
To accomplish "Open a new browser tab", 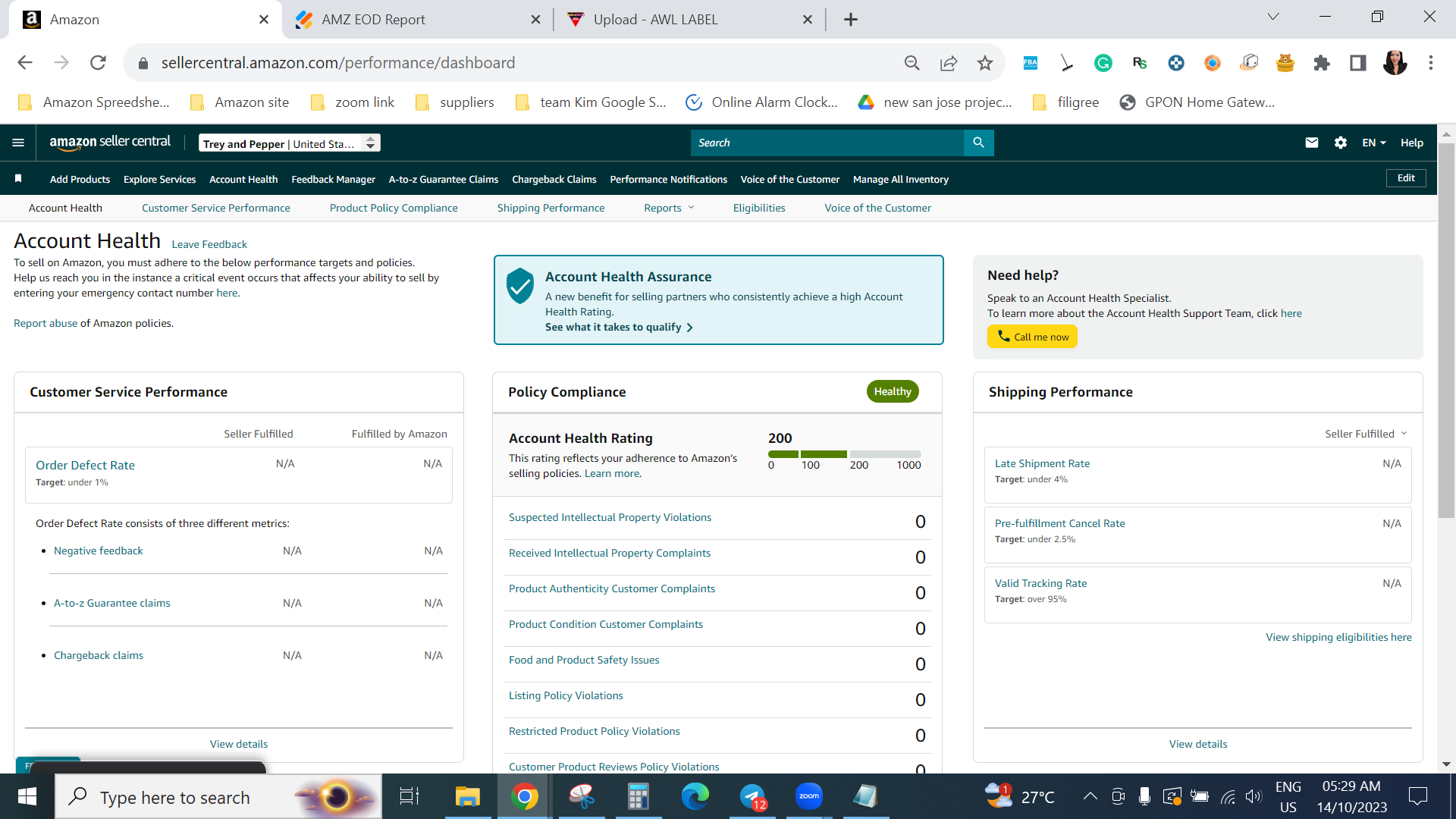I will [851, 20].
